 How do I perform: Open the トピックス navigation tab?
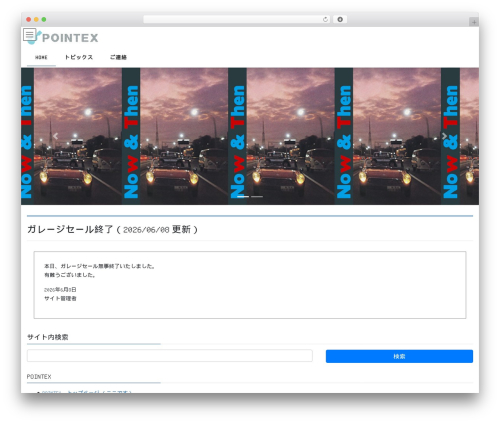tap(79, 57)
